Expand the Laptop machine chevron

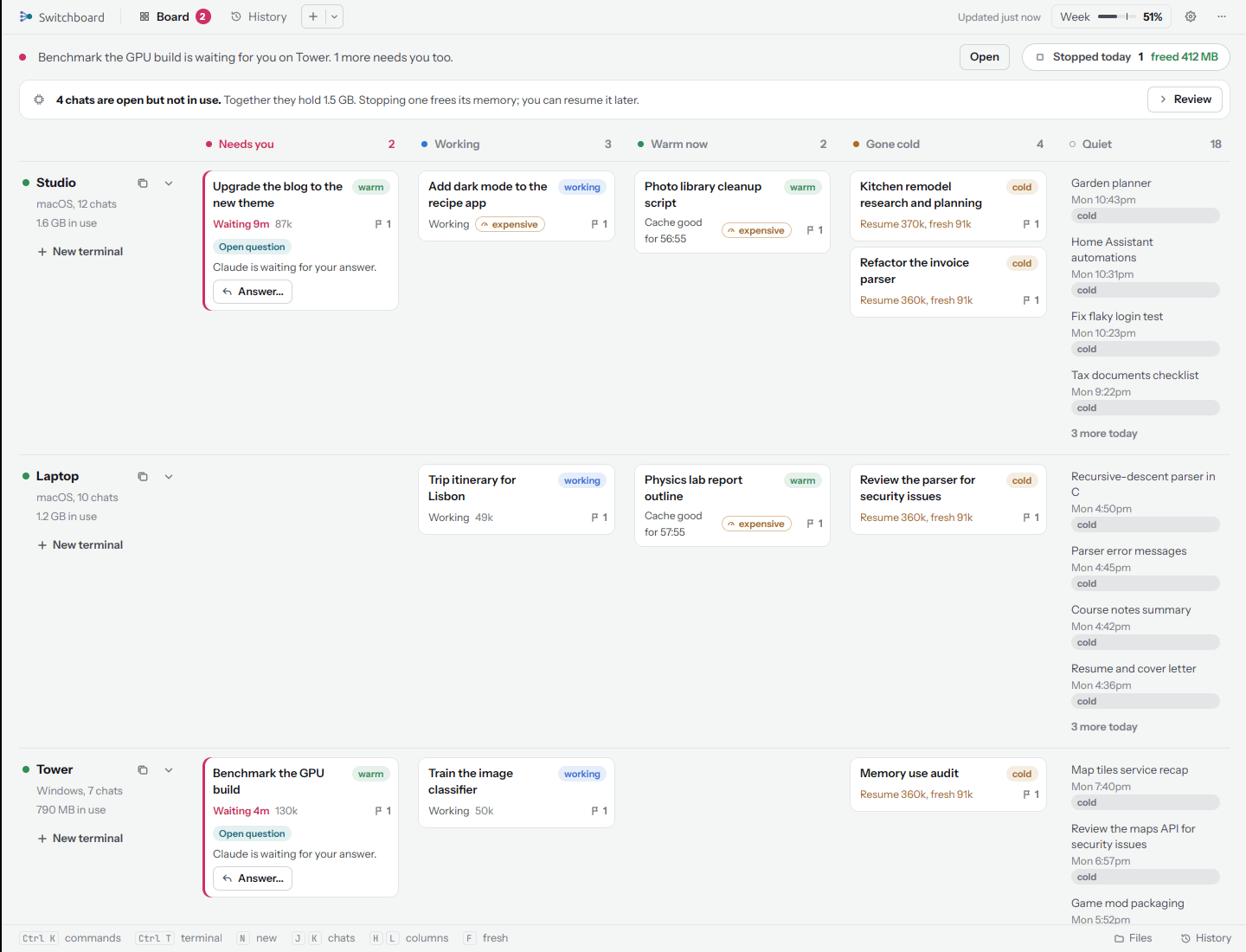point(169,477)
